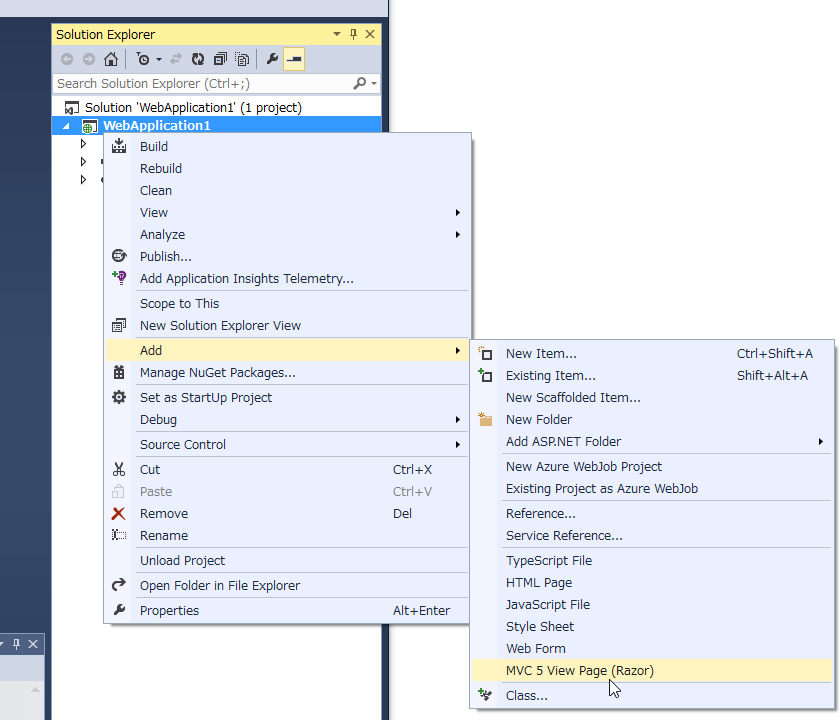This screenshot has width=840, height=720.
Task: Click the Collapse All icon
Action: (x=220, y=59)
